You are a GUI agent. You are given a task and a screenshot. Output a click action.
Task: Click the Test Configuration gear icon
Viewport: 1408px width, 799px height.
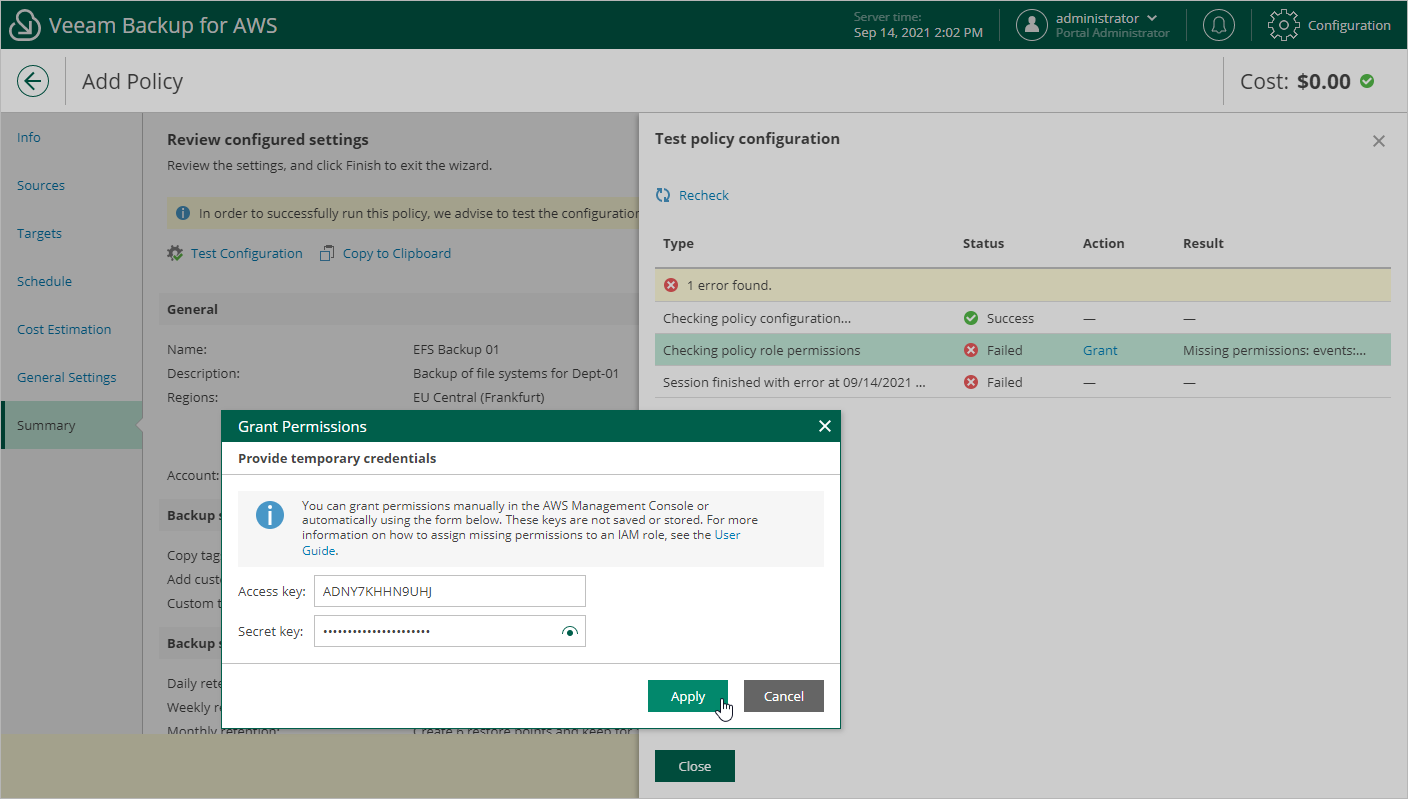[175, 253]
